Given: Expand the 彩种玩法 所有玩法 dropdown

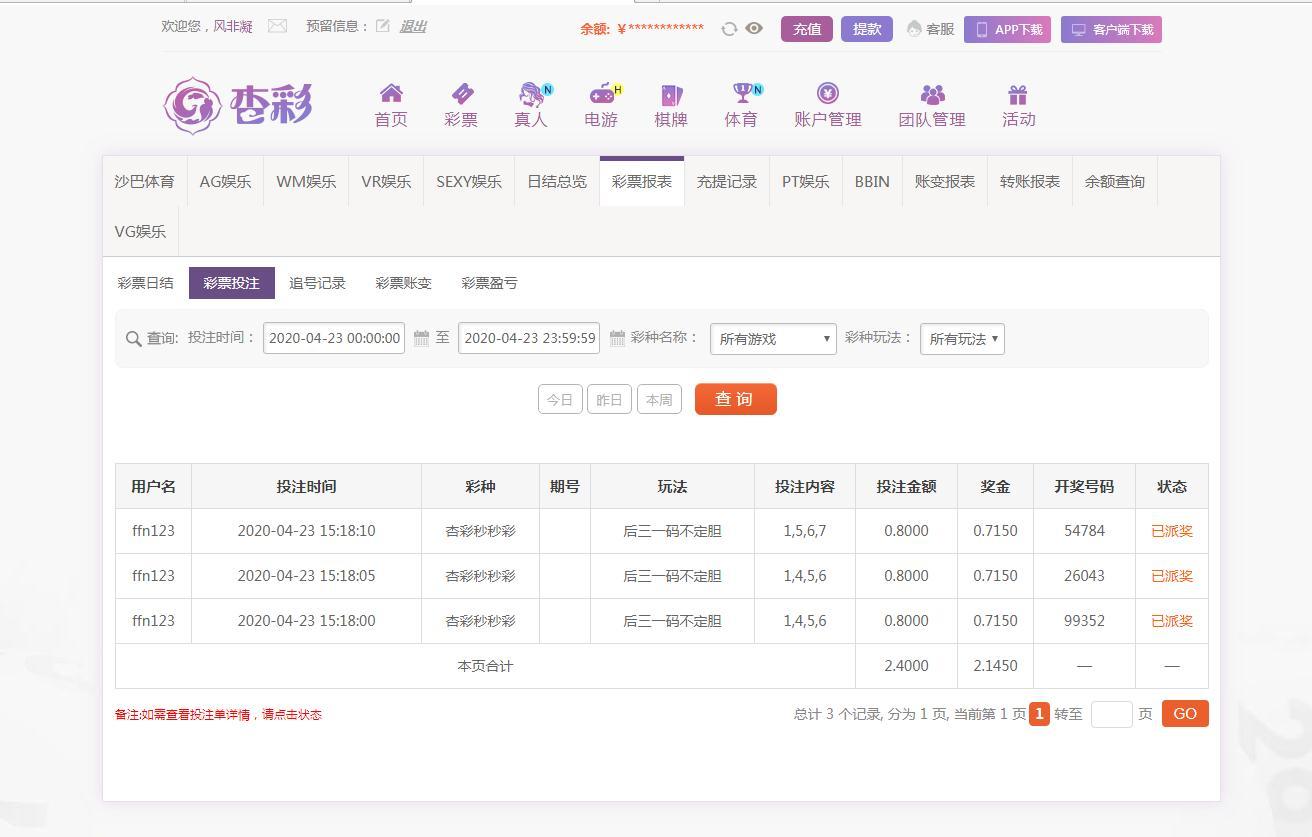Looking at the screenshot, I should [962, 339].
